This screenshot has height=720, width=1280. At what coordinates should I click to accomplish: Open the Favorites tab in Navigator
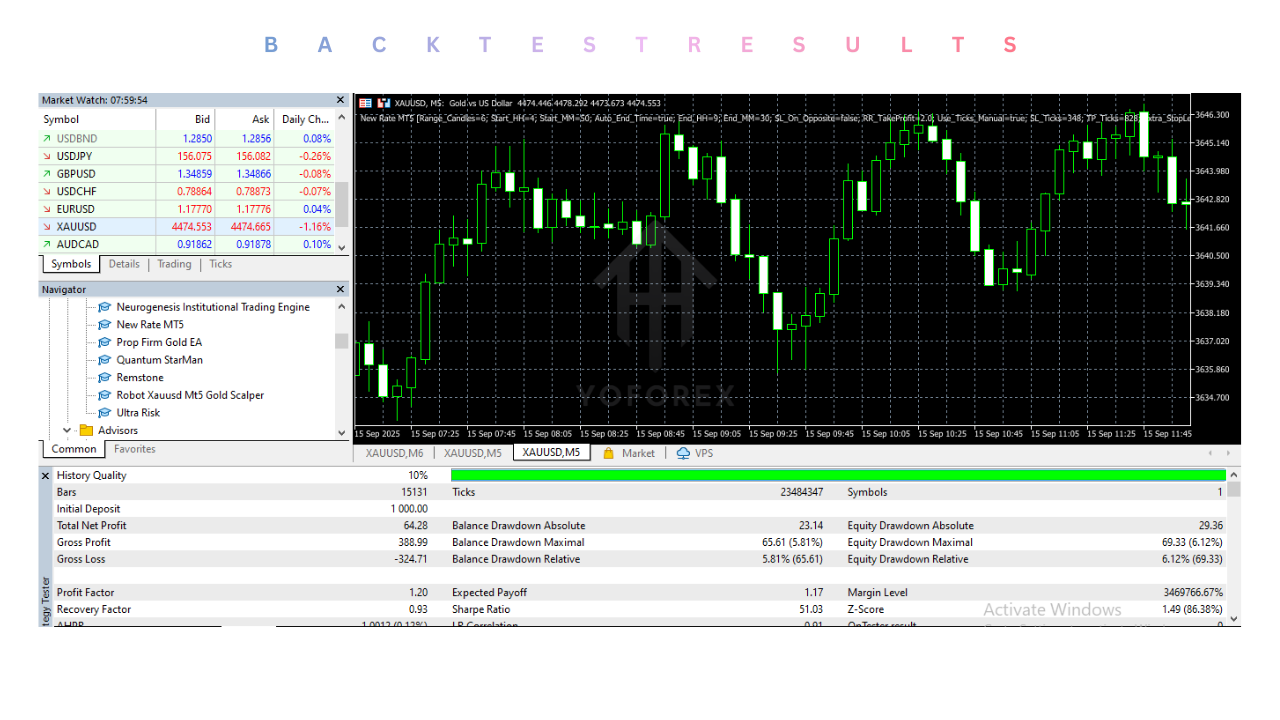pyautogui.click(x=134, y=448)
